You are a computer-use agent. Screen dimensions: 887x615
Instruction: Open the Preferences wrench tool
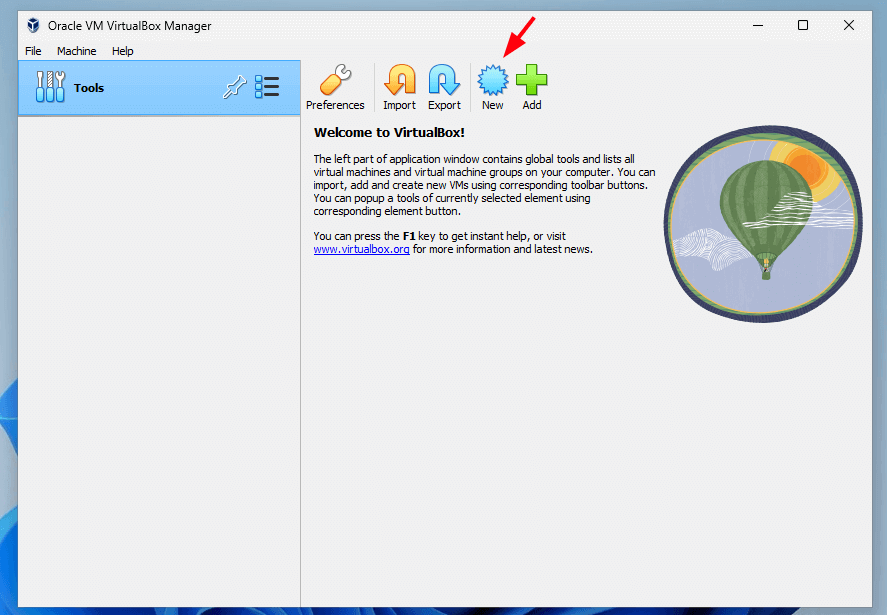click(x=335, y=87)
